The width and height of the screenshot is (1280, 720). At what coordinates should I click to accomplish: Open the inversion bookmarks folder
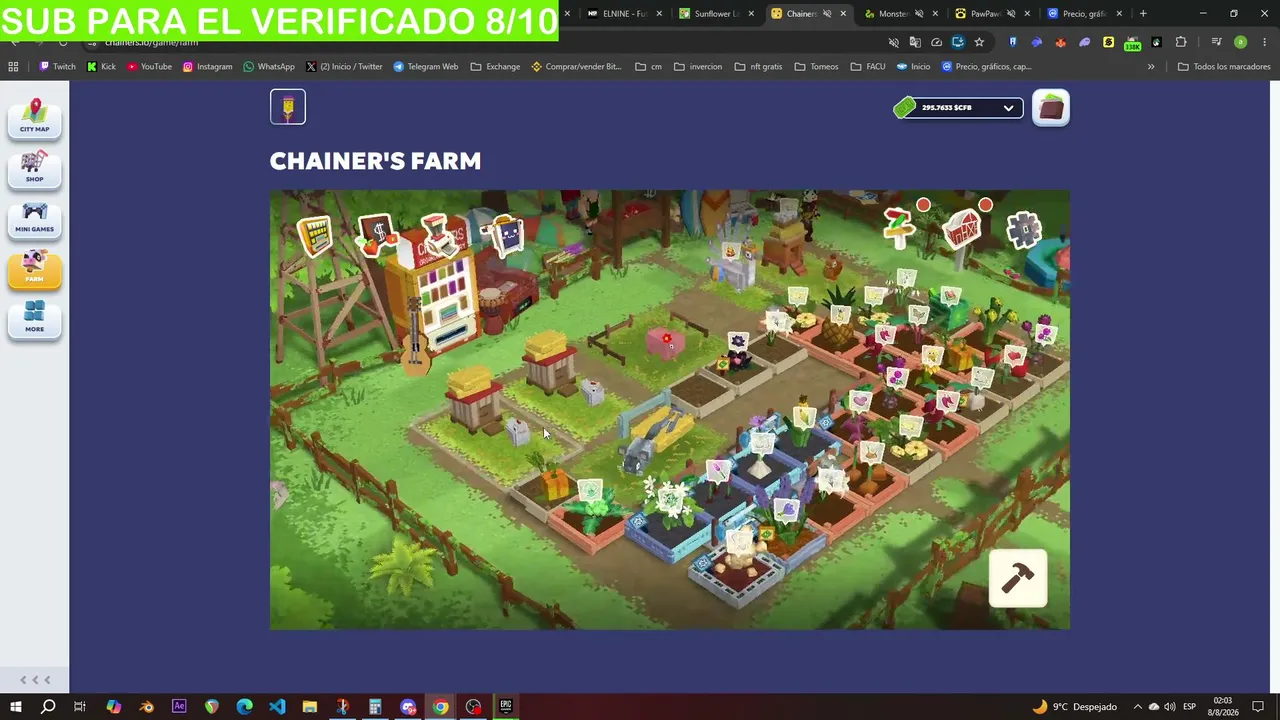click(x=698, y=67)
